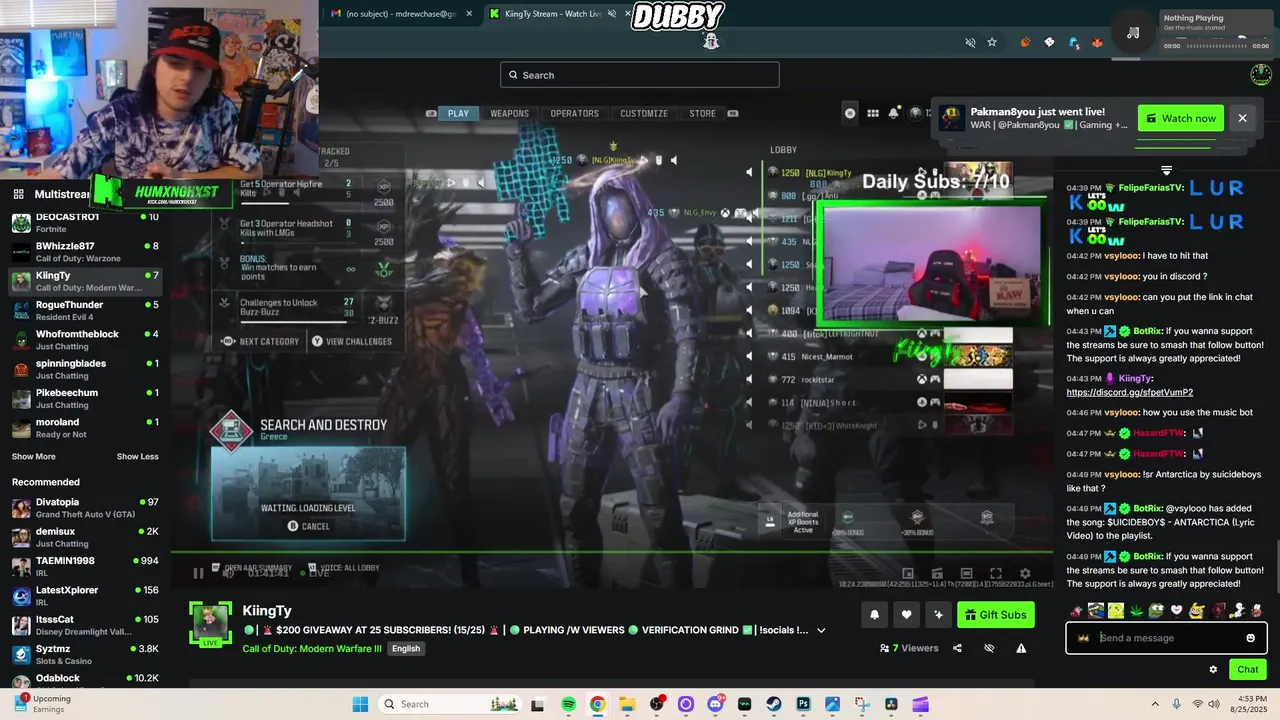
Task: Open TAEMIN1998 recommended channel
Action: (x=84, y=567)
